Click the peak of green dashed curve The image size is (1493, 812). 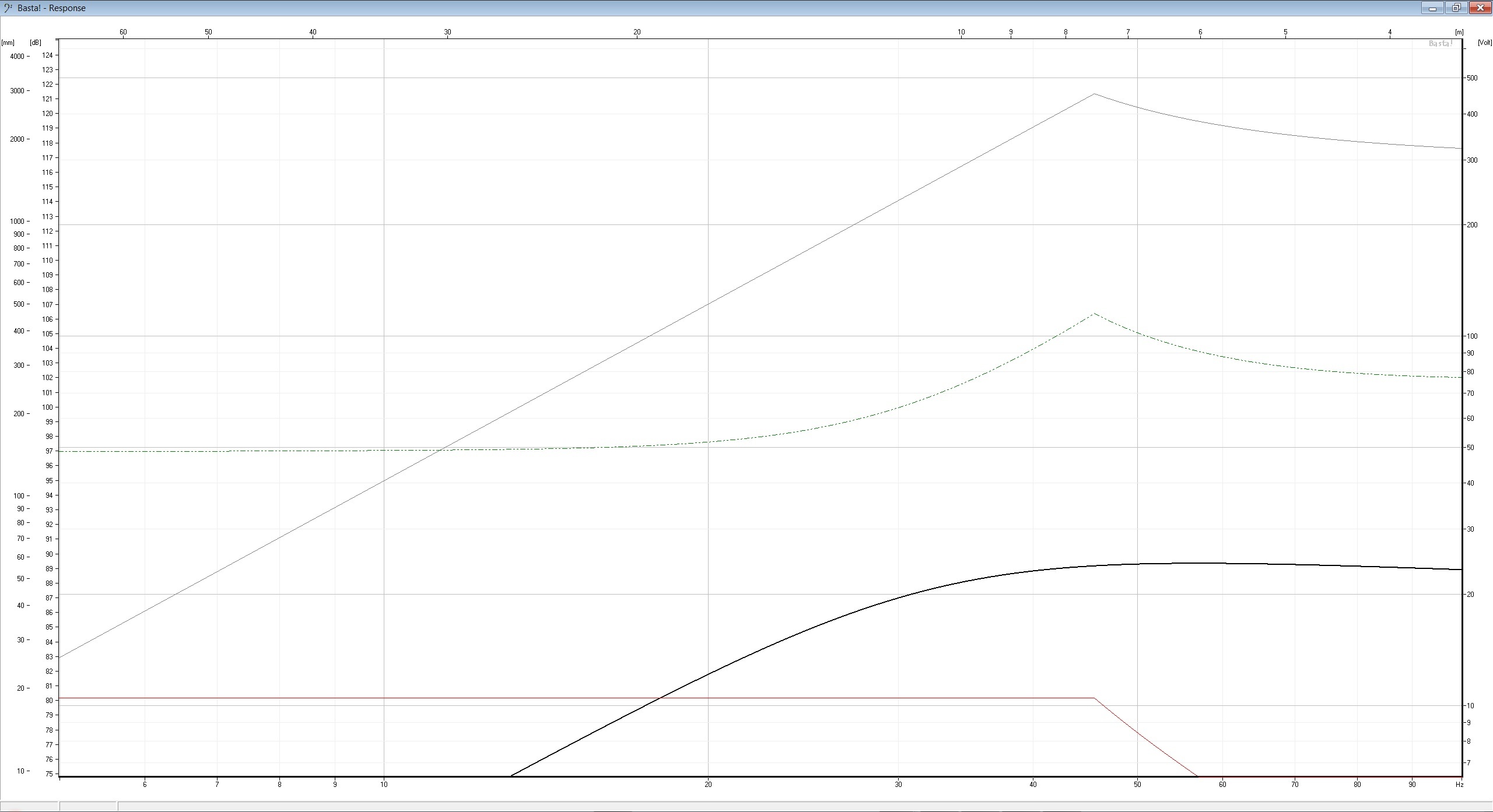pyautogui.click(x=1094, y=314)
